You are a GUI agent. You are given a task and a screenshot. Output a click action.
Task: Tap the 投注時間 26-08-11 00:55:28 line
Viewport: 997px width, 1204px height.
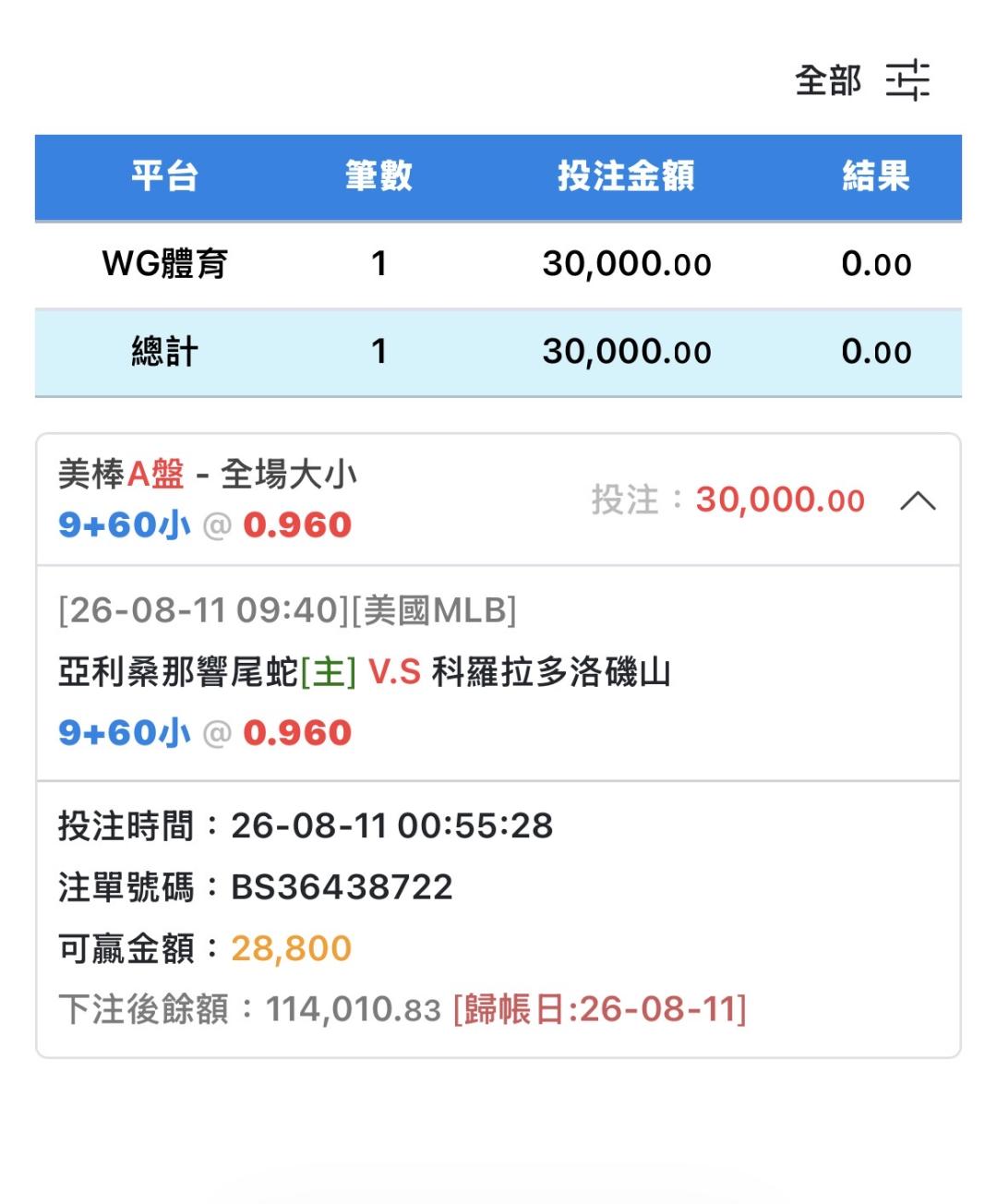(x=306, y=825)
